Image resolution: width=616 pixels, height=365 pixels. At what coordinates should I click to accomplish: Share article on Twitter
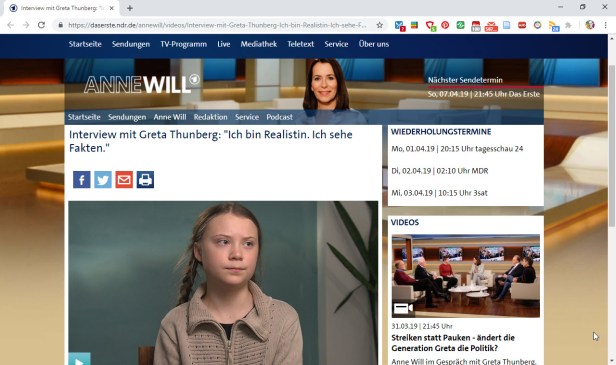[x=103, y=180]
